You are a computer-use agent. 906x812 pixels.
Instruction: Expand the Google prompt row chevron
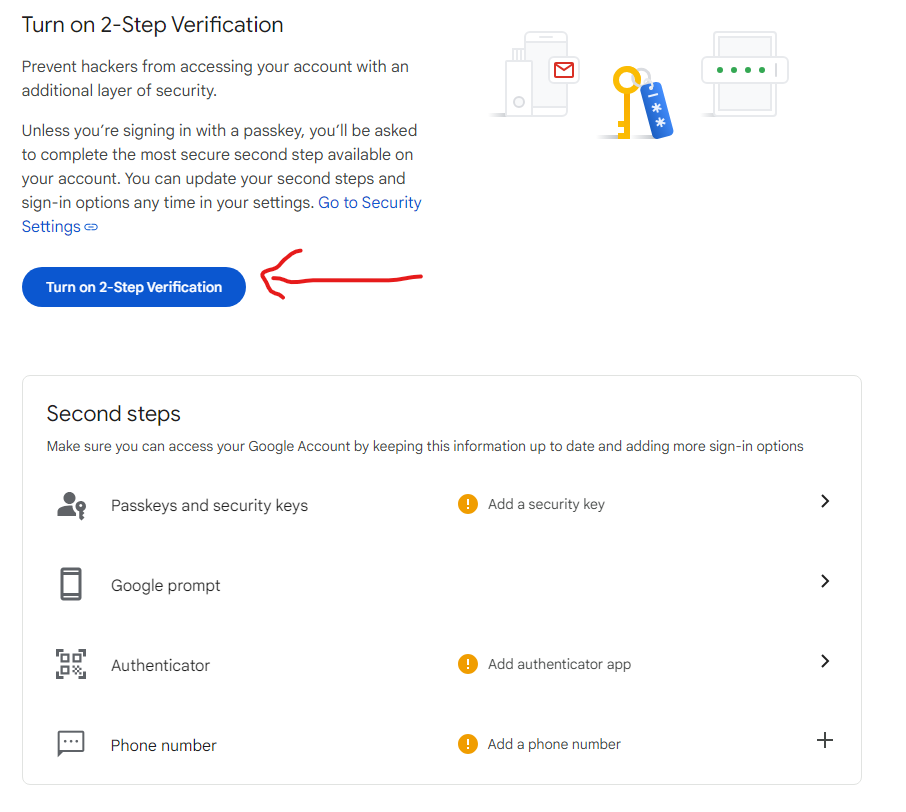coord(825,581)
